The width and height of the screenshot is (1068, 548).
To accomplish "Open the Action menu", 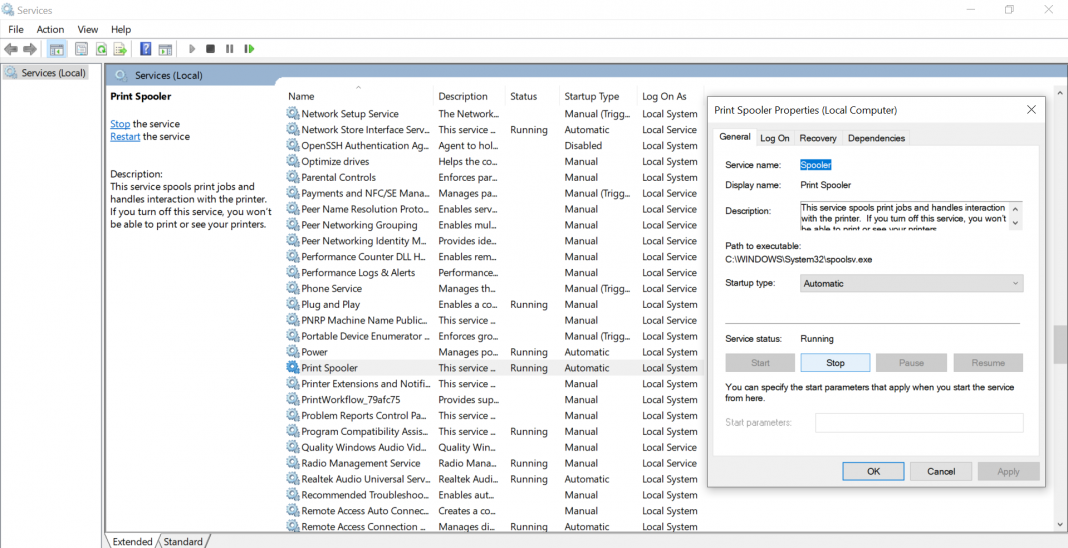I will pyautogui.click(x=50, y=29).
